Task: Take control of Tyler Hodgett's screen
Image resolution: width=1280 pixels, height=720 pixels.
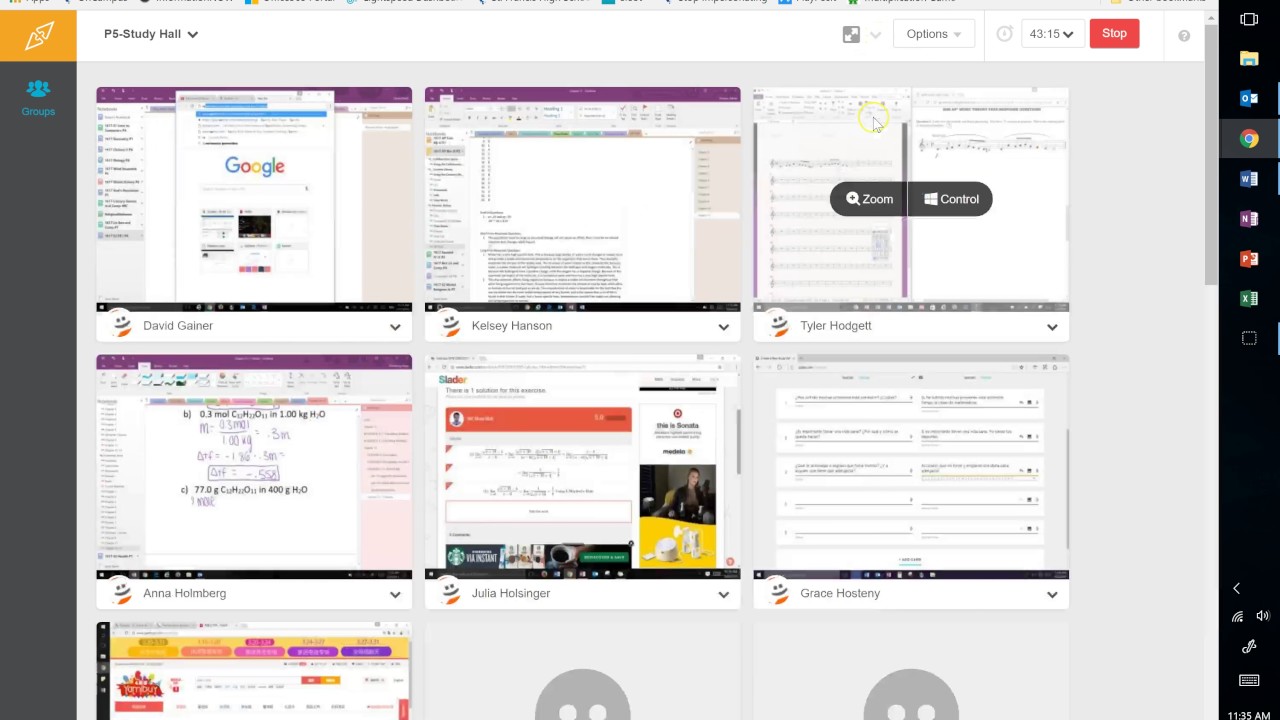Action: (951, 199)
